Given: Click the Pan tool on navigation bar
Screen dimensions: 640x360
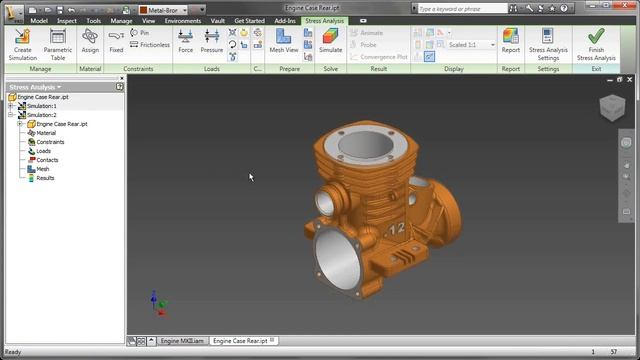Looking at the screenshot, I should [x=627, y=166].
